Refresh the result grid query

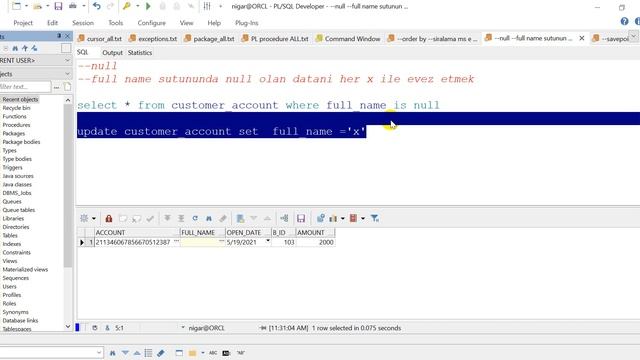click(195, 218)
